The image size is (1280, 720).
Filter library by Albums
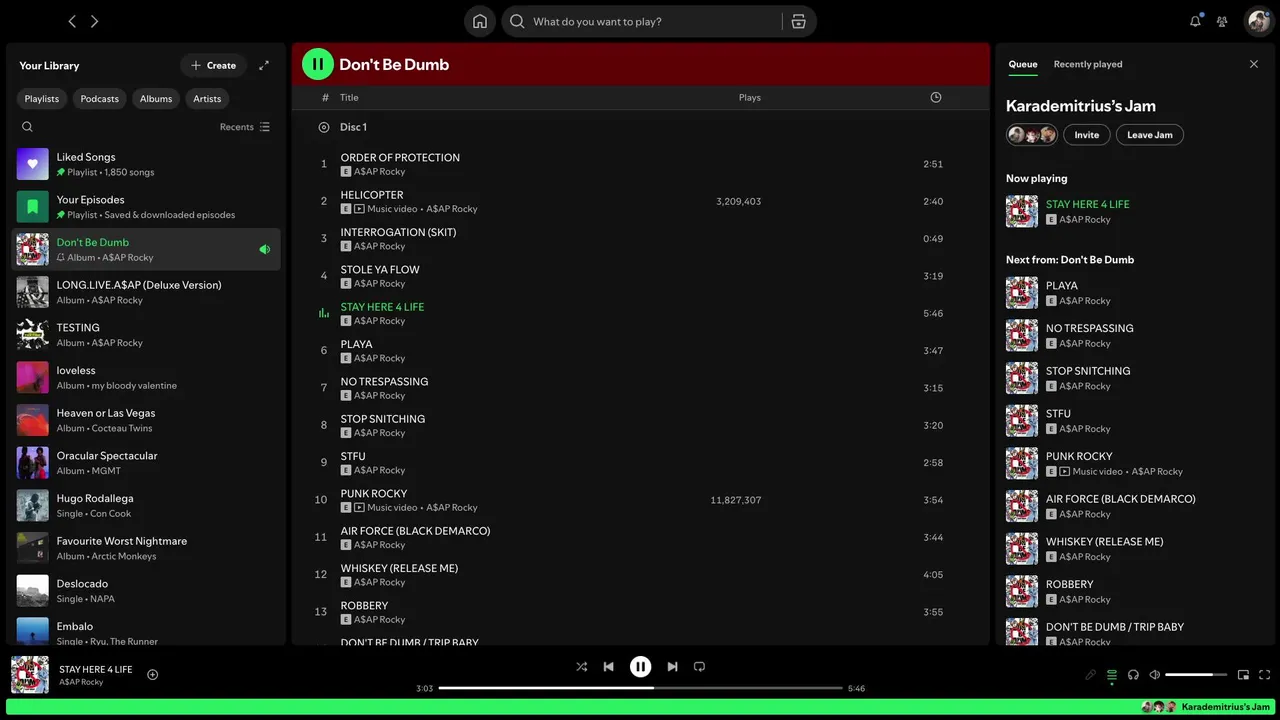coord(156,98)
